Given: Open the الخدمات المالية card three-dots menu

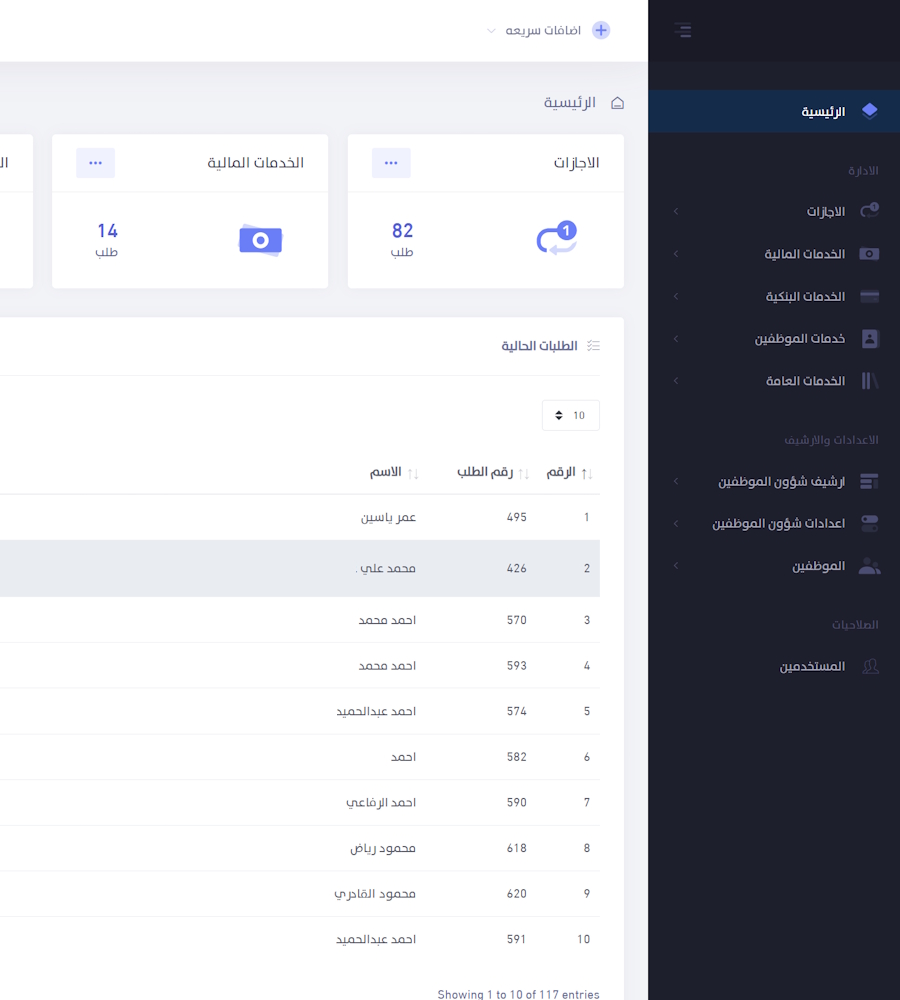Looking at the screenshot, I should pyautogui.click(x=96, y=163).
